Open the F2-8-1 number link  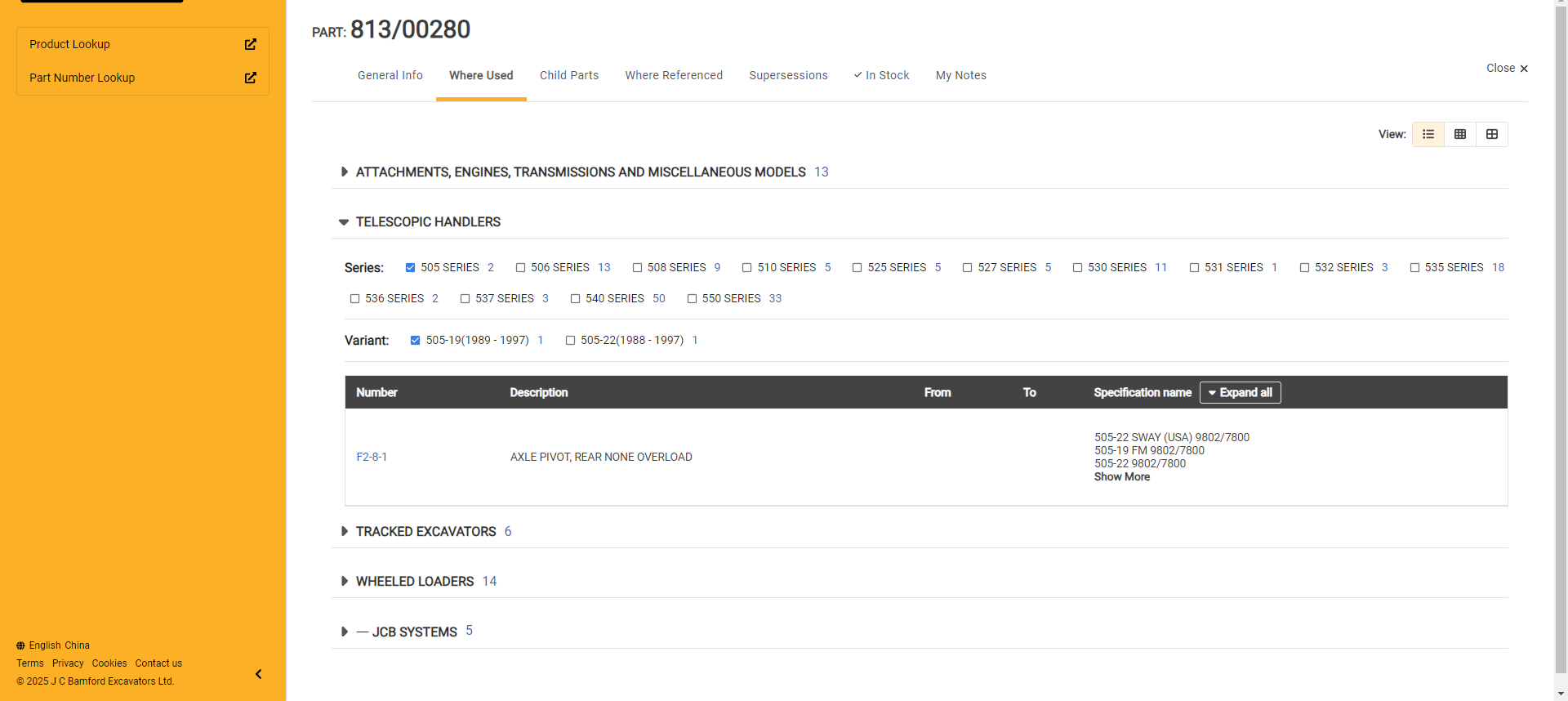click(x=372, y=458)
